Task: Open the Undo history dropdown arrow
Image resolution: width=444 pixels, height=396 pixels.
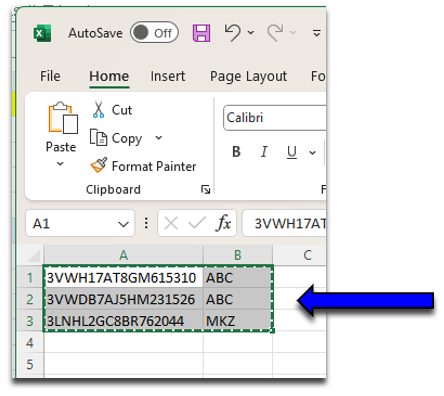Action: coord(251,33)
